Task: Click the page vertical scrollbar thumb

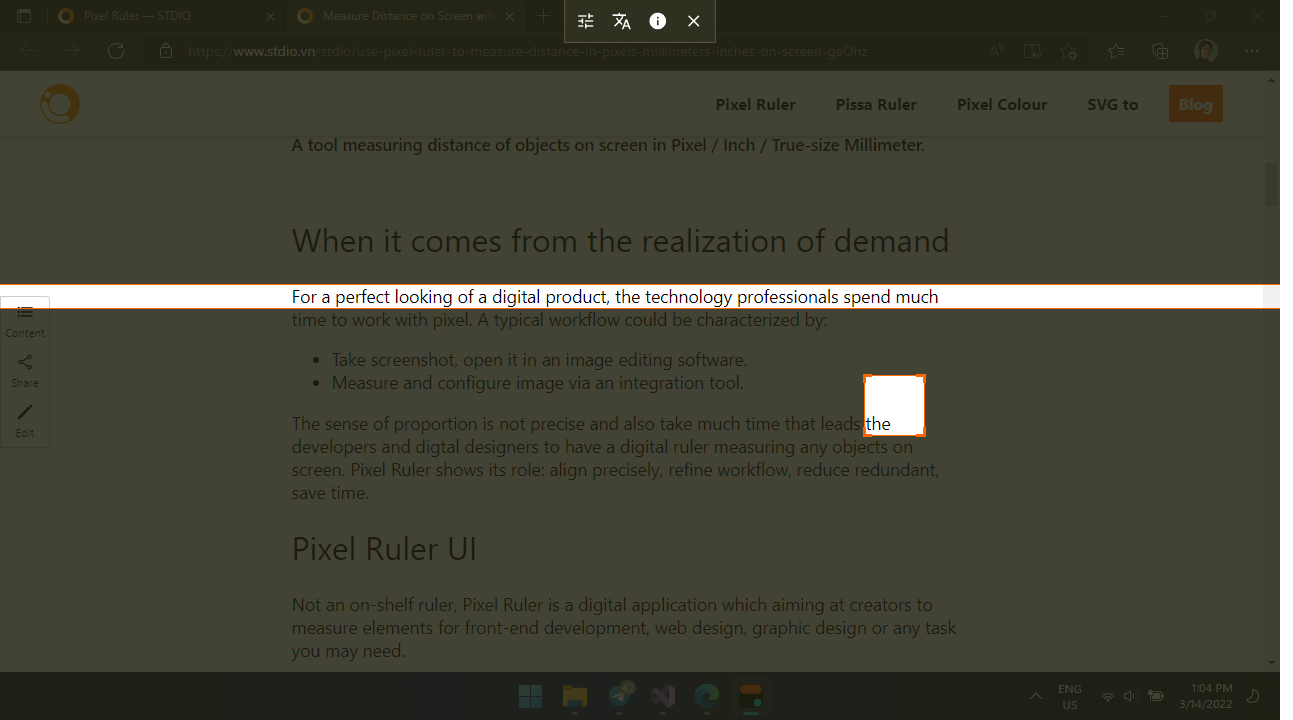Action: point(1272,184)
